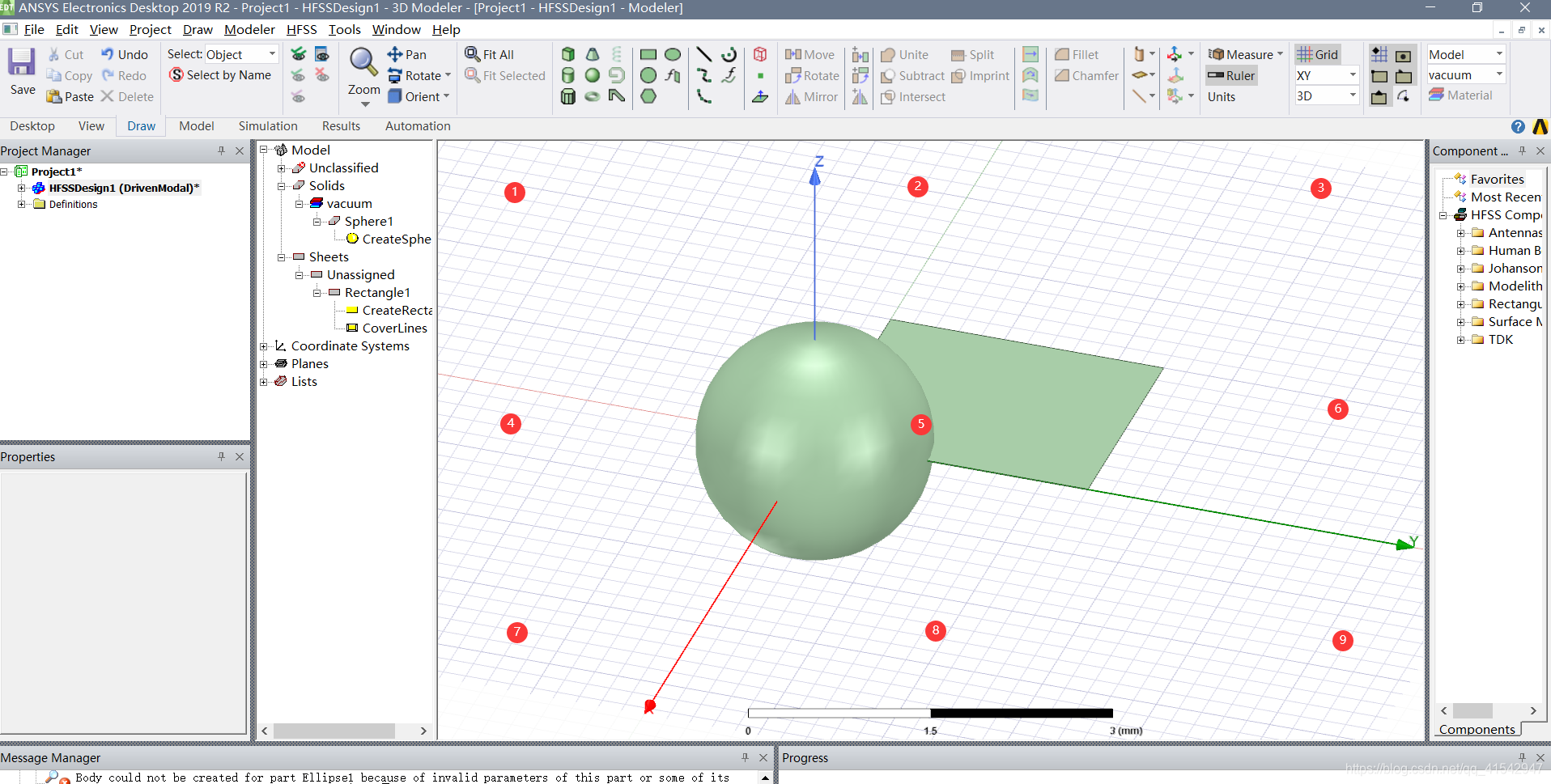Toggle snap-to-grid mode icon

1379,54
